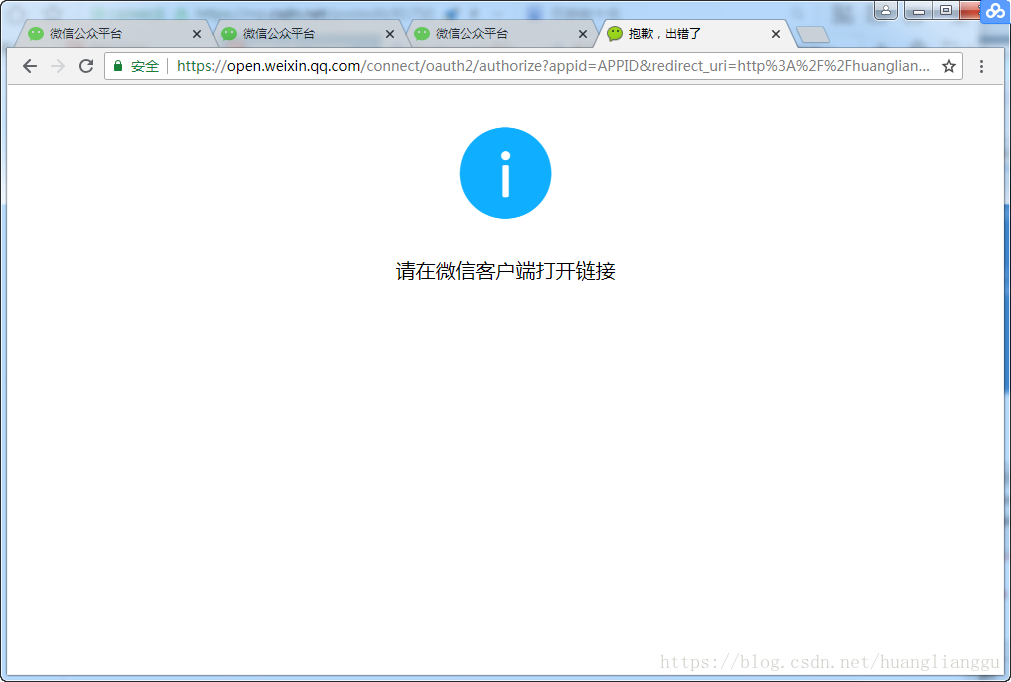Close the 抱歉，出错了 tab
The image size is (1011, 682).
(776, 34)
